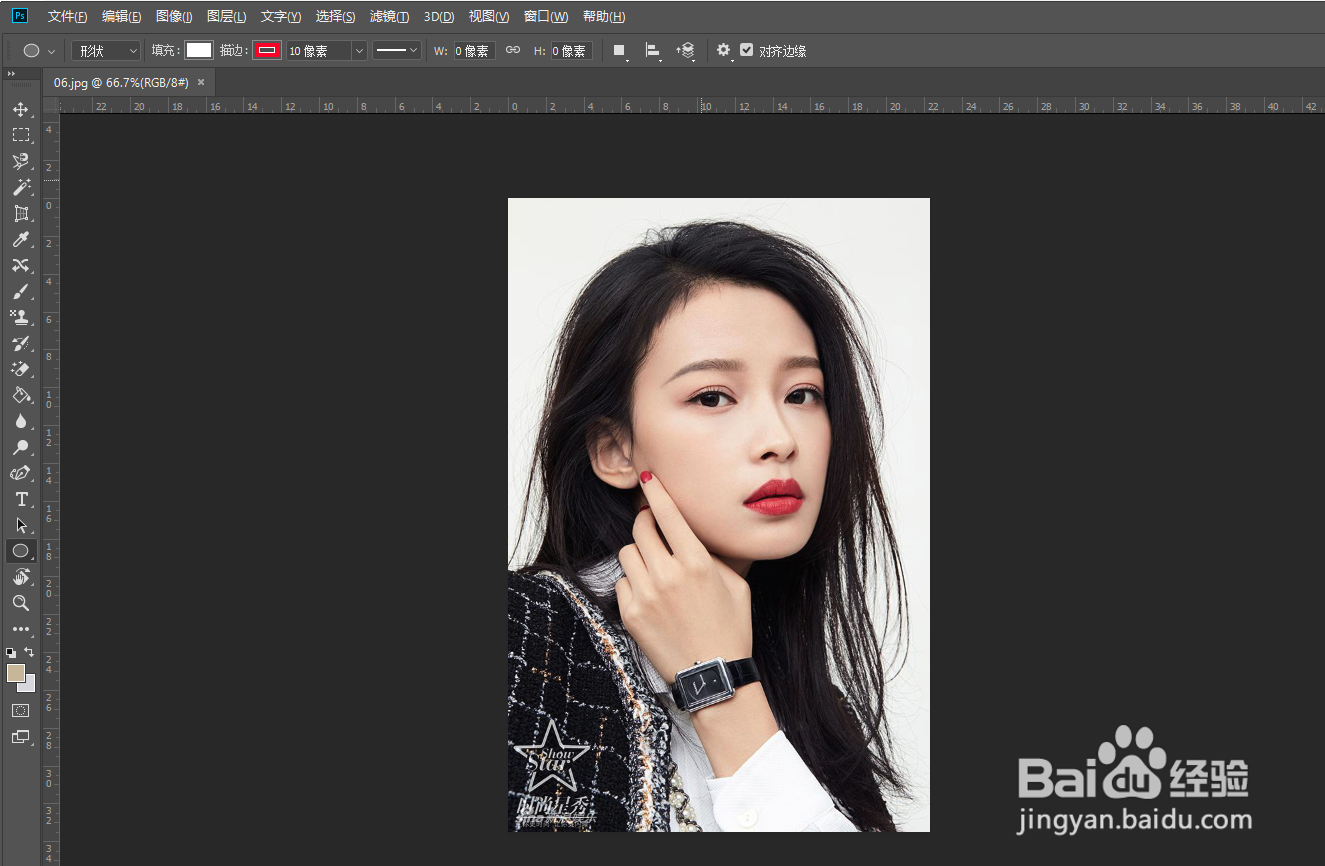Open the stroke width dropdown arrow
This screenshot has height=866, width=1325.
[359, 51]
